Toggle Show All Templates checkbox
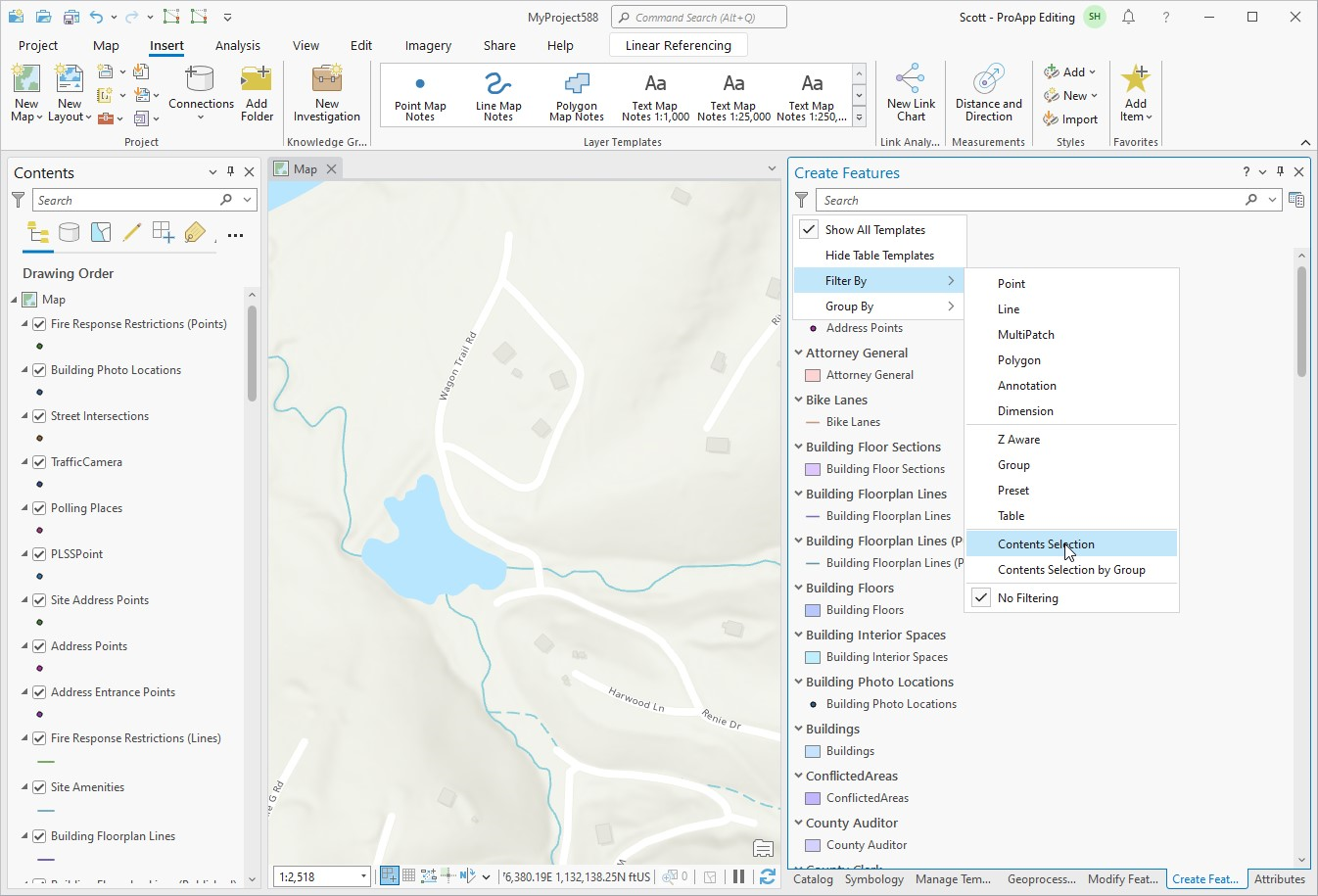This screenshot has height=896, width=1318. pyautogui.click(x=809, y=229)
